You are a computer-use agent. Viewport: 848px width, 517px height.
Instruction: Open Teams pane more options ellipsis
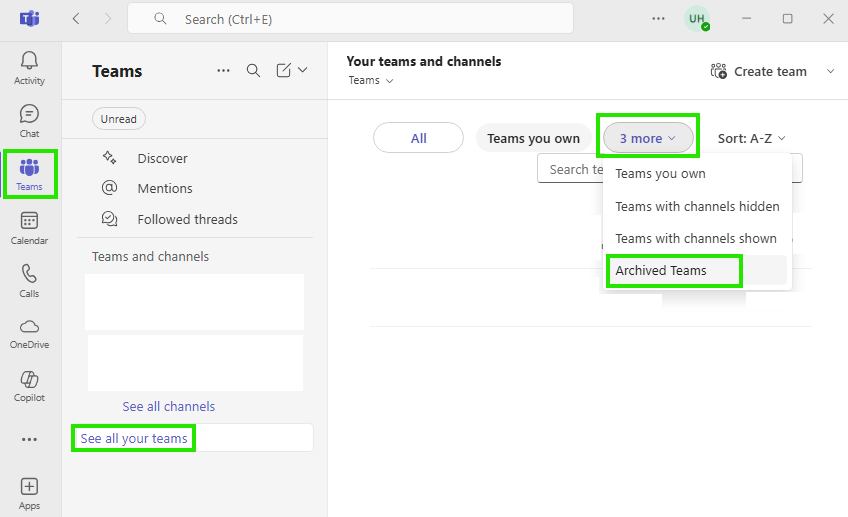[x=223, y=70]
